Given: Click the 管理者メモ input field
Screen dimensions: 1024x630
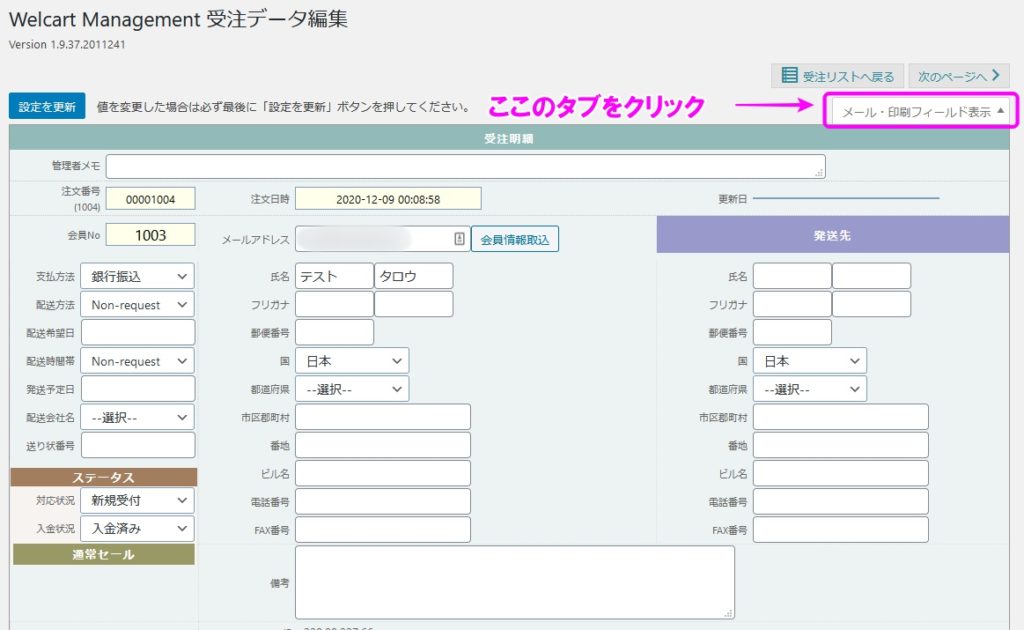Looking at the screenshot, I should [466, 166].
